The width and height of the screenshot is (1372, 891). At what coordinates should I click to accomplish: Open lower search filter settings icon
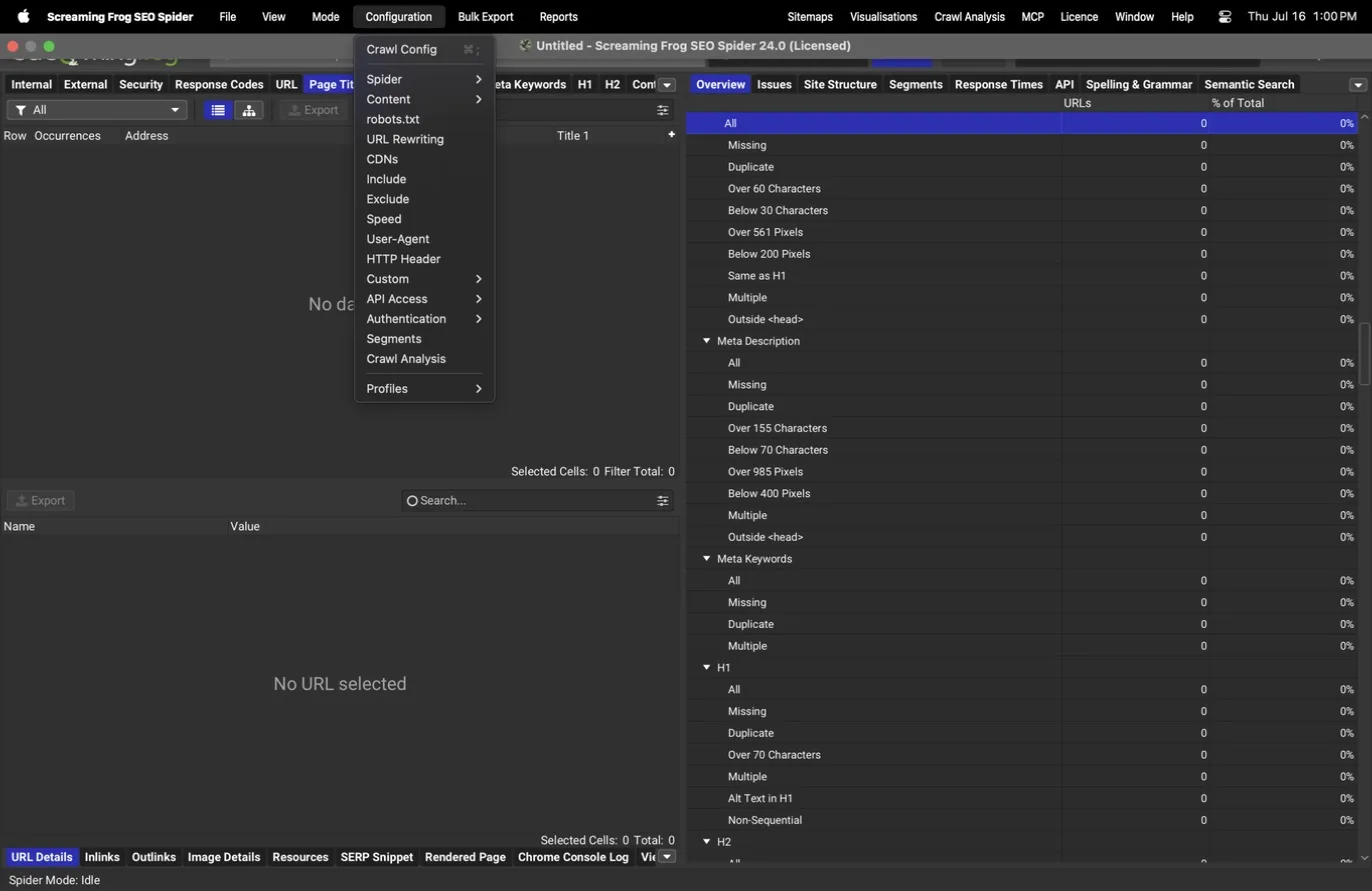[662, 500]
